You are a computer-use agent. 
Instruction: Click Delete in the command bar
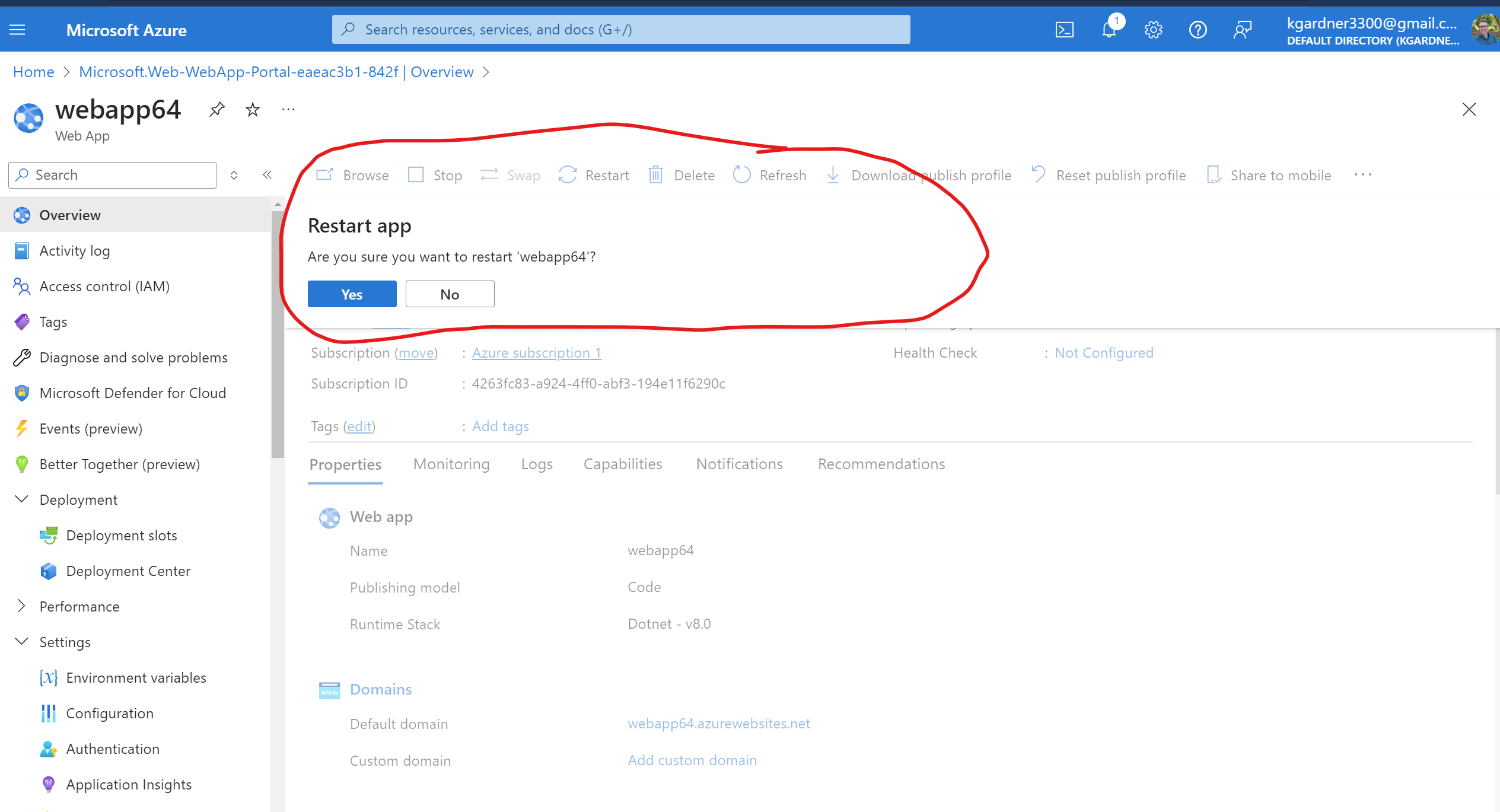tap(681, 175)
